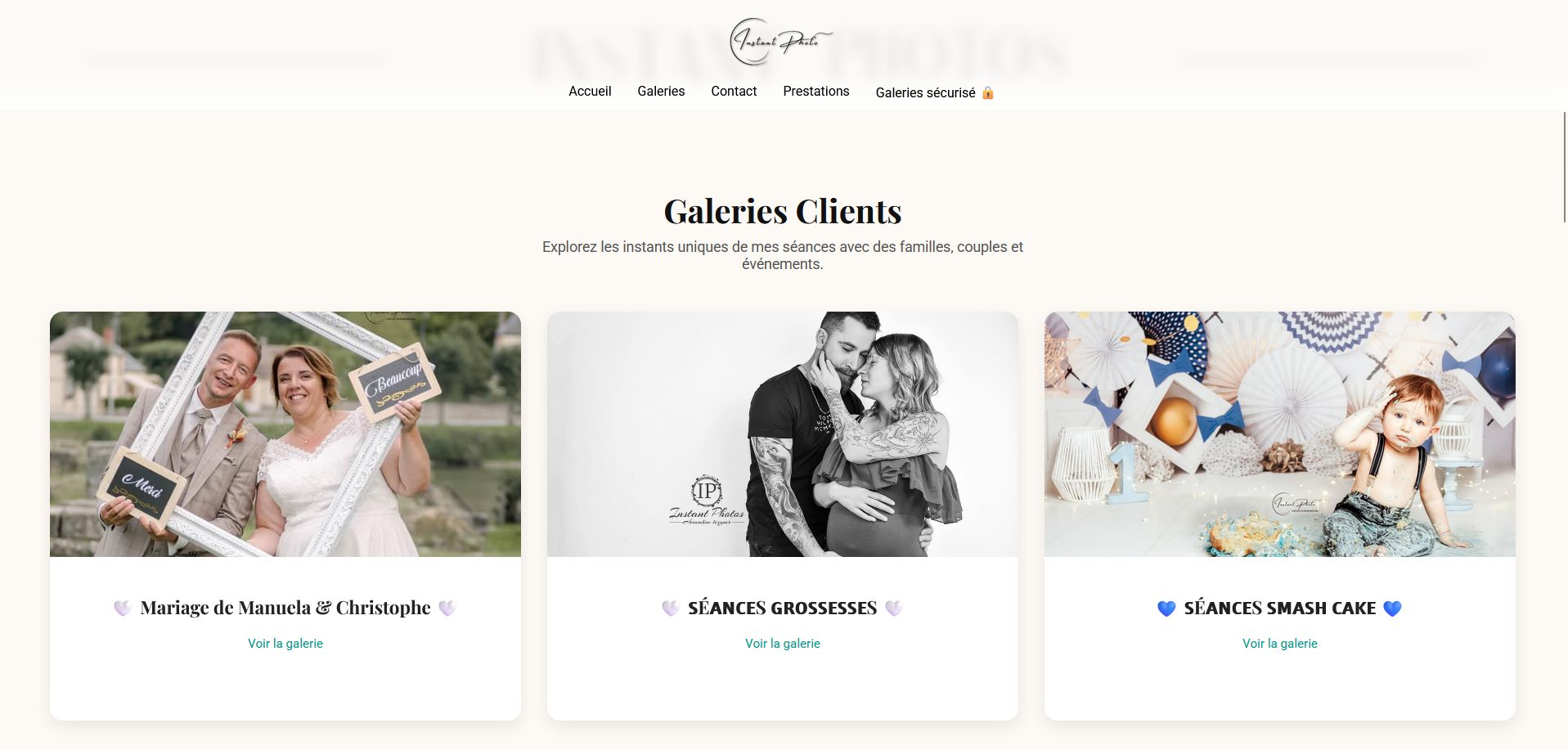This screenshot has width=1568, height=750.
Task: Click the blue heart before SÉANCES SMASH CAKE
Action: click(x=1166, y=608)
